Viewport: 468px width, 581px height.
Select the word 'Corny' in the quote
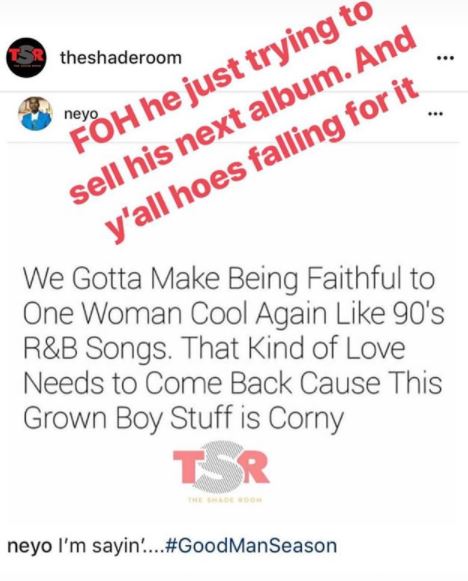pyautogui.click(x=306, y=420)
